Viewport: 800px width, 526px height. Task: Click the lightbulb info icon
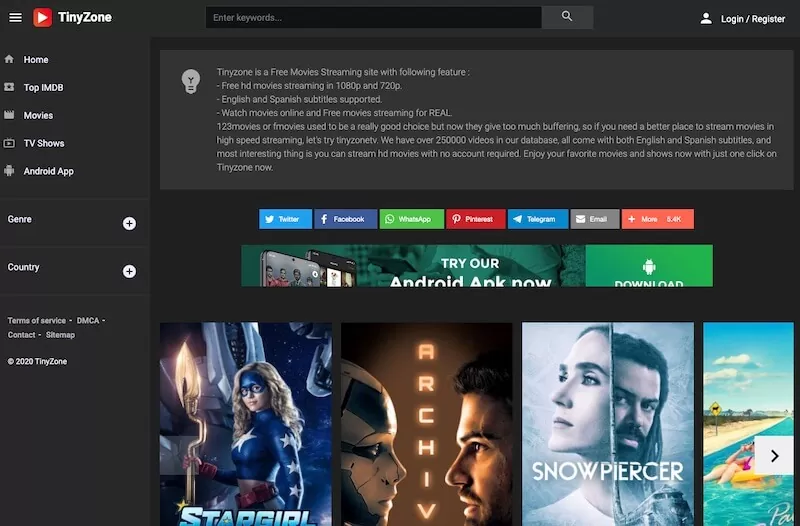pyautogui.click(x=191, y=81)
